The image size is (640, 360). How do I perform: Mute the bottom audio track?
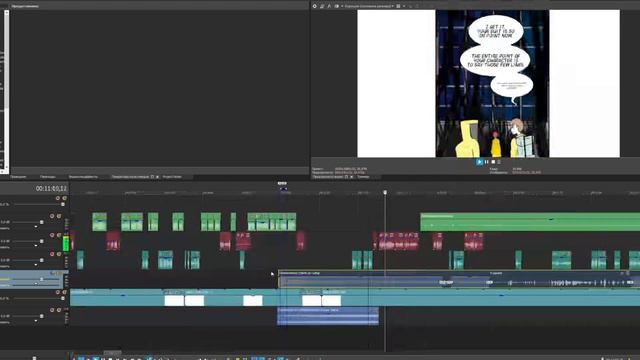pos(52,310)
